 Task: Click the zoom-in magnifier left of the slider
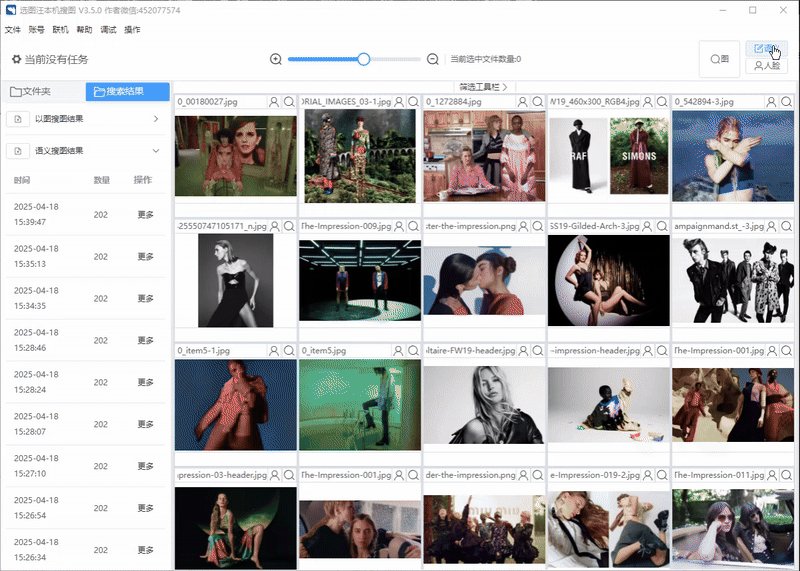276,59
